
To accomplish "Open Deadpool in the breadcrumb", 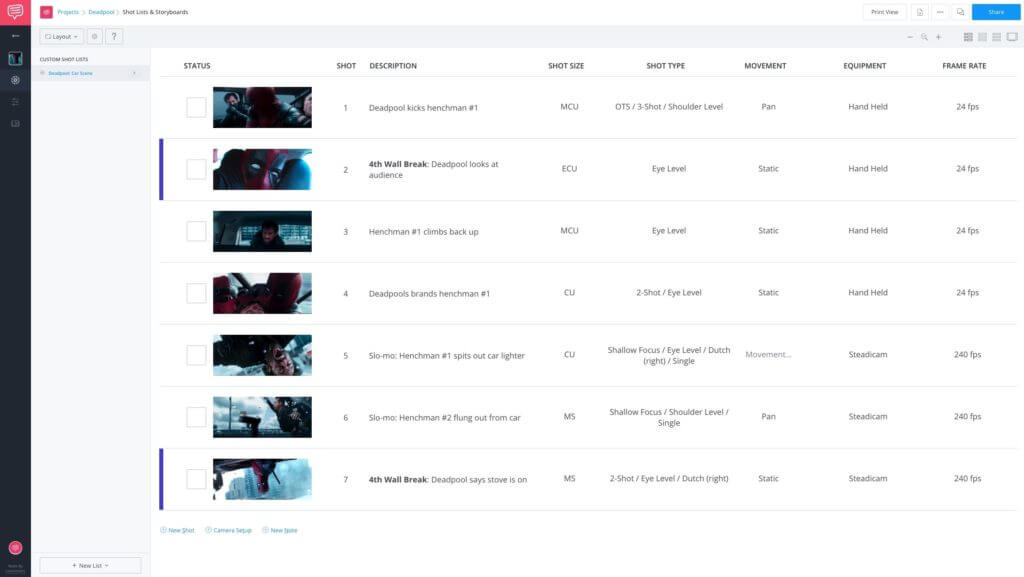I will tap(101, 12).
